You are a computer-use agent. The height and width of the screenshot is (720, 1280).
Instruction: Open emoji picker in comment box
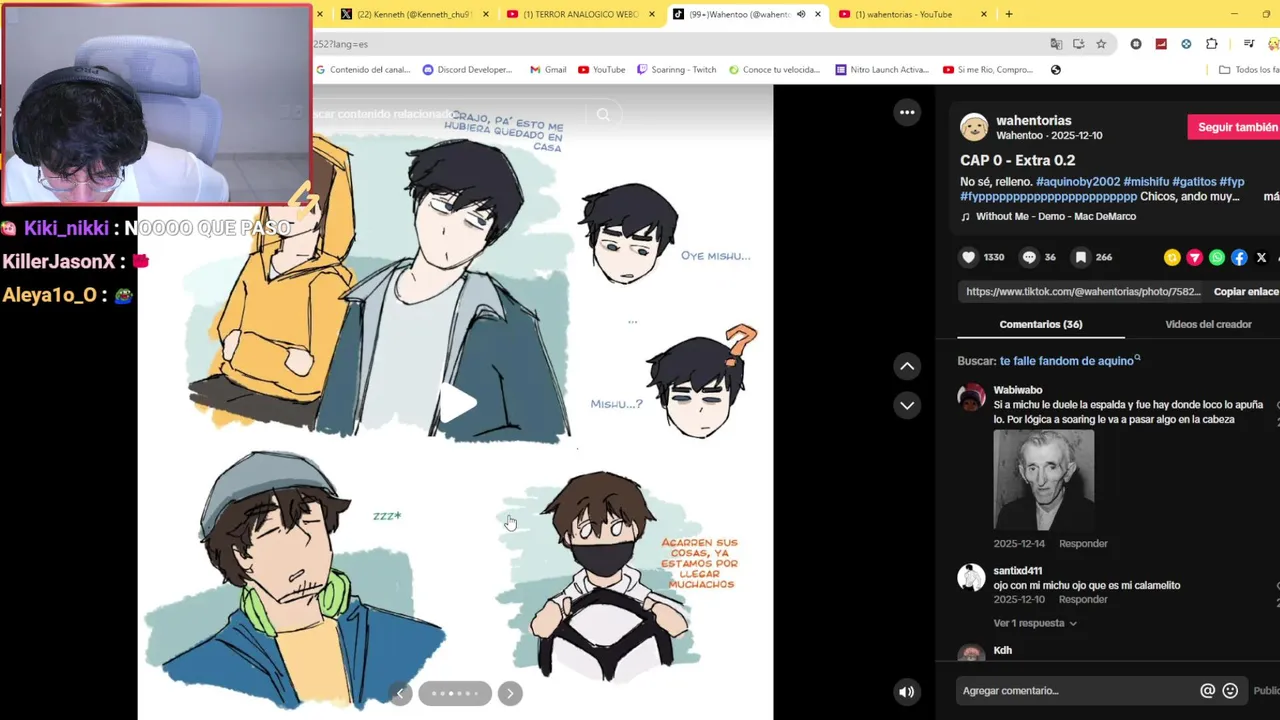[1230, 690]
